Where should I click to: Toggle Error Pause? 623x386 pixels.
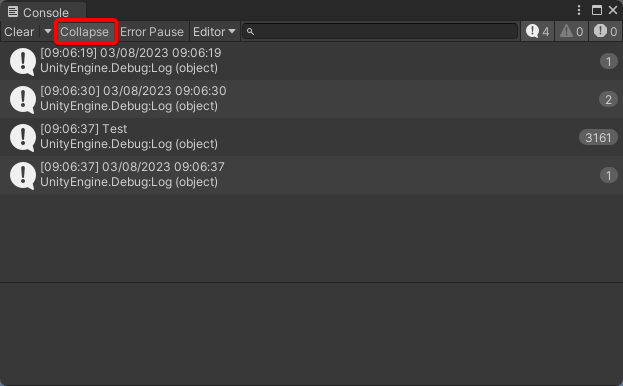tap(152, 32)
